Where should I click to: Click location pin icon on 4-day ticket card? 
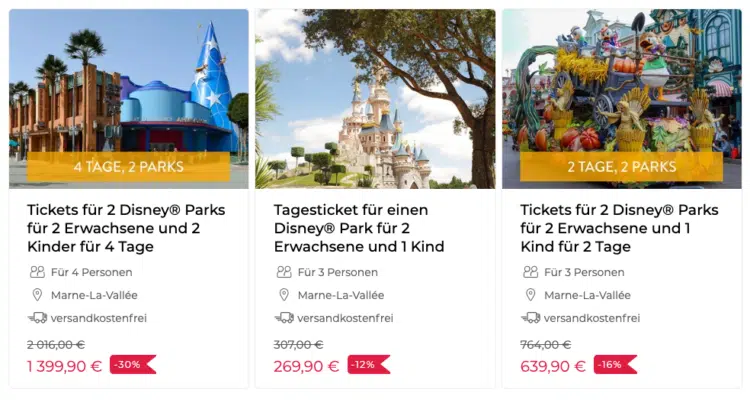point(37,295)
